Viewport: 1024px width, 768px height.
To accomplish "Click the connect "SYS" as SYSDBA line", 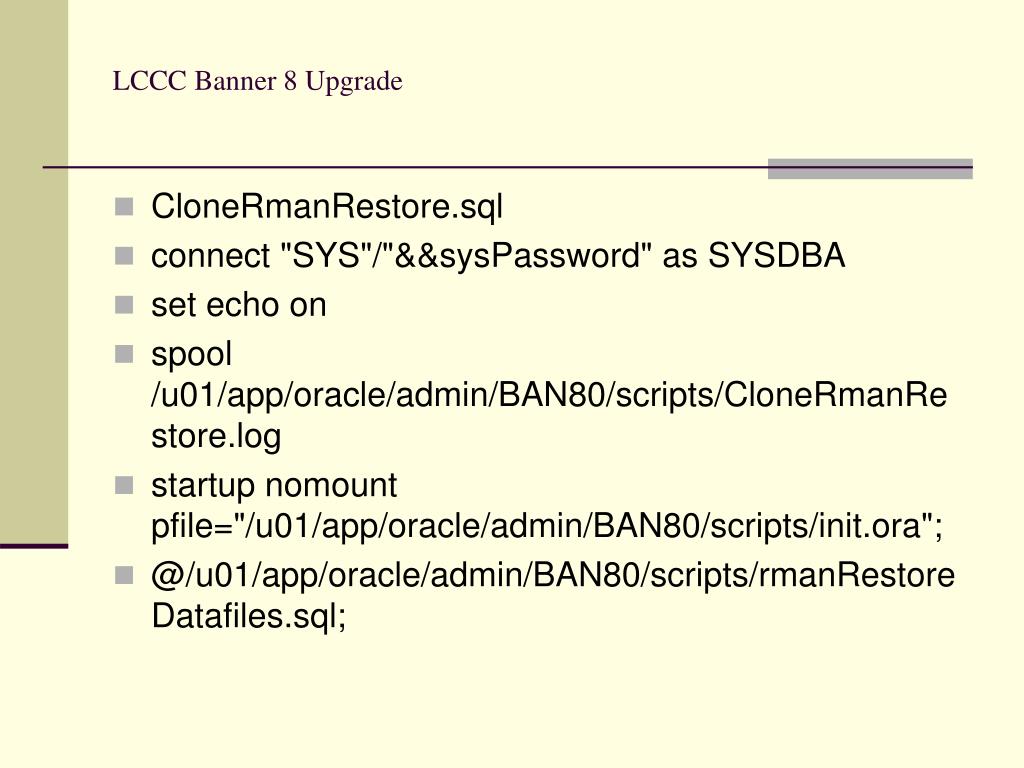I will [498, 255].
